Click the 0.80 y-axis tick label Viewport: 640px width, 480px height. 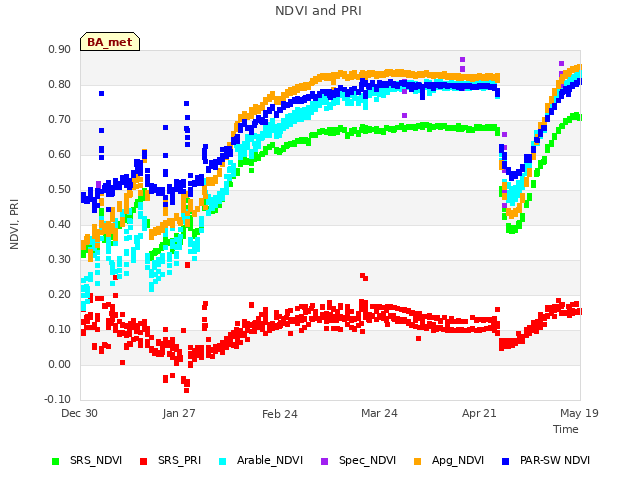point(60,85)
